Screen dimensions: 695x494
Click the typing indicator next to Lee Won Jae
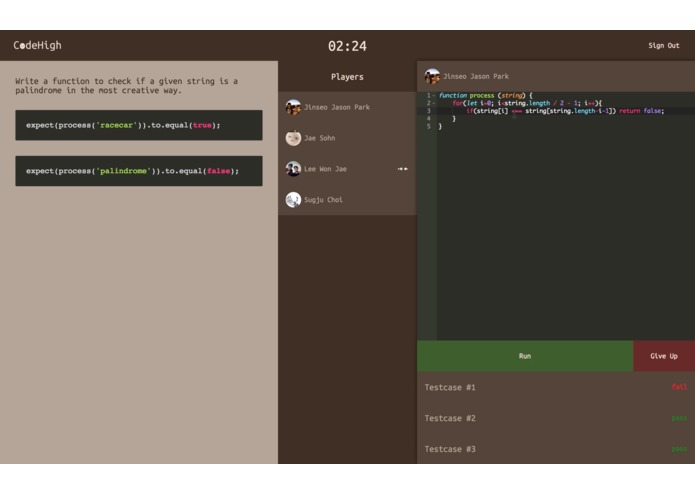(402, 169)
